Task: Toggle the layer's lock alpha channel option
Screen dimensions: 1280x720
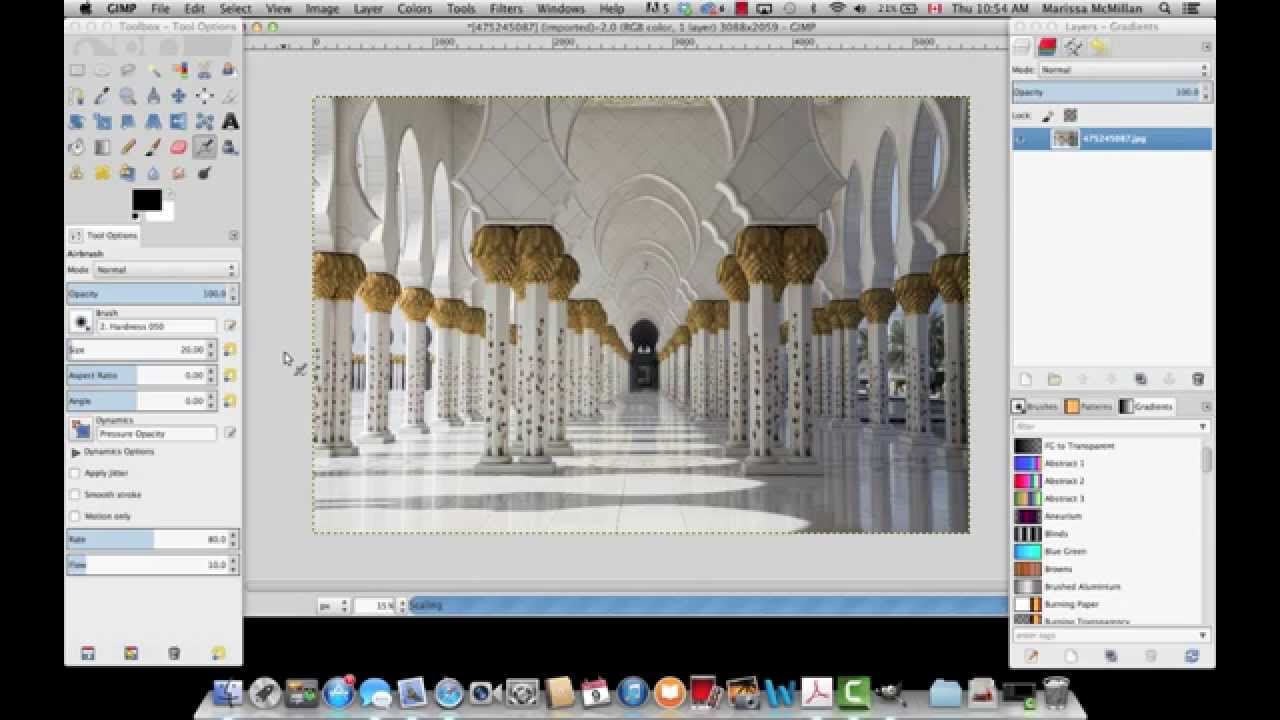Action: (x=1070, y=116)
